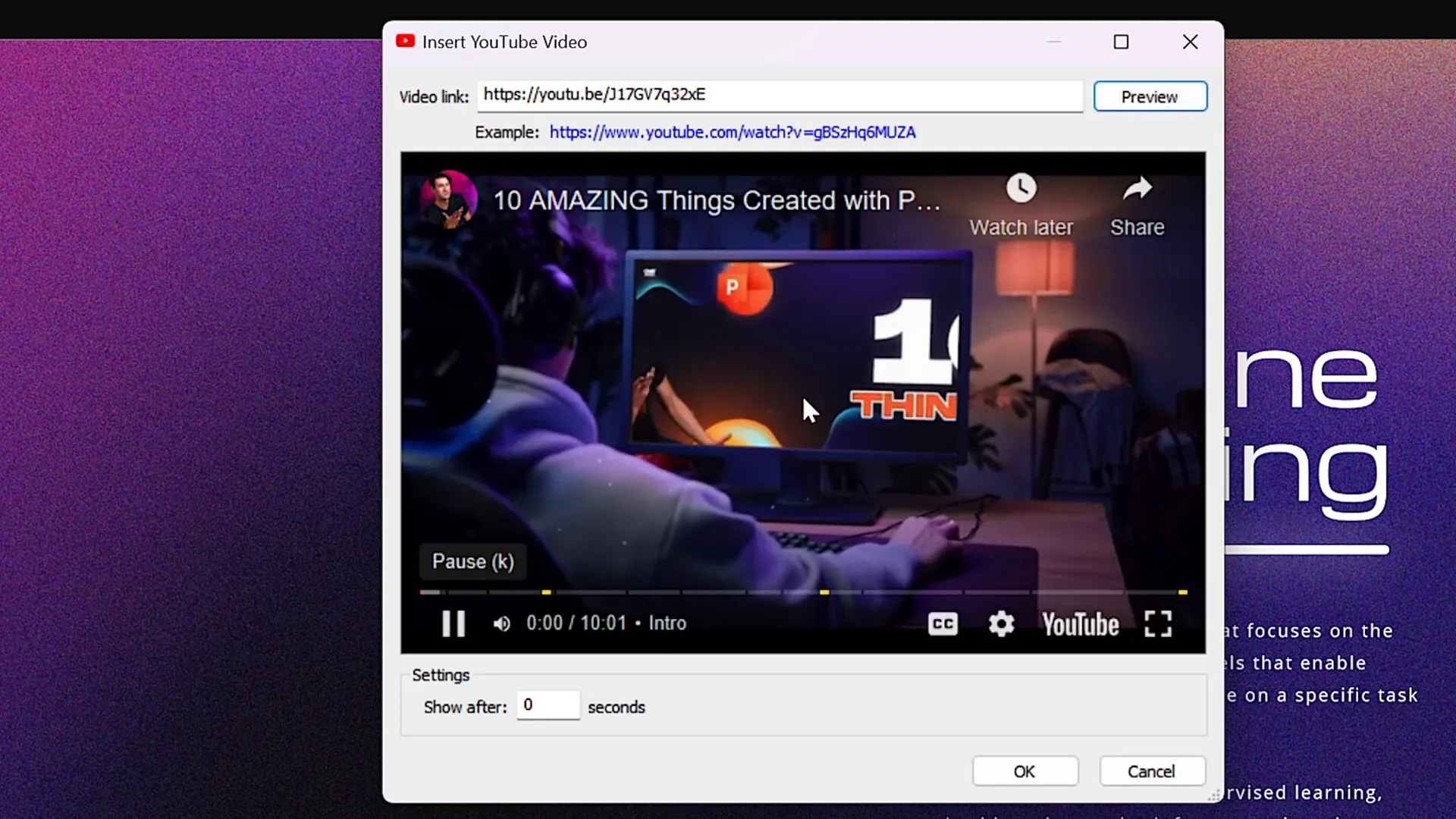Click the 0:00 / 10:01 time display

[576, 623]
